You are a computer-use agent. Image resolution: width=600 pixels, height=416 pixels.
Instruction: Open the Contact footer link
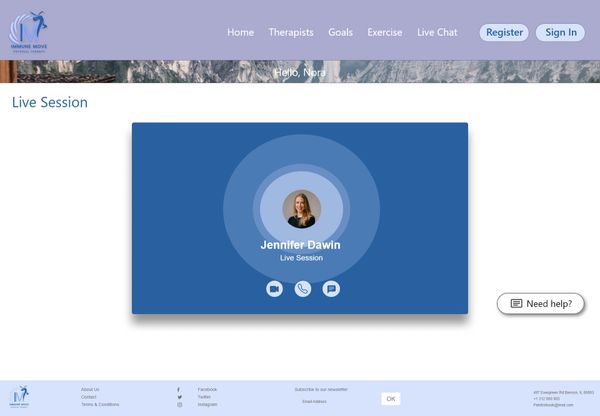click(x=88, y=397)
